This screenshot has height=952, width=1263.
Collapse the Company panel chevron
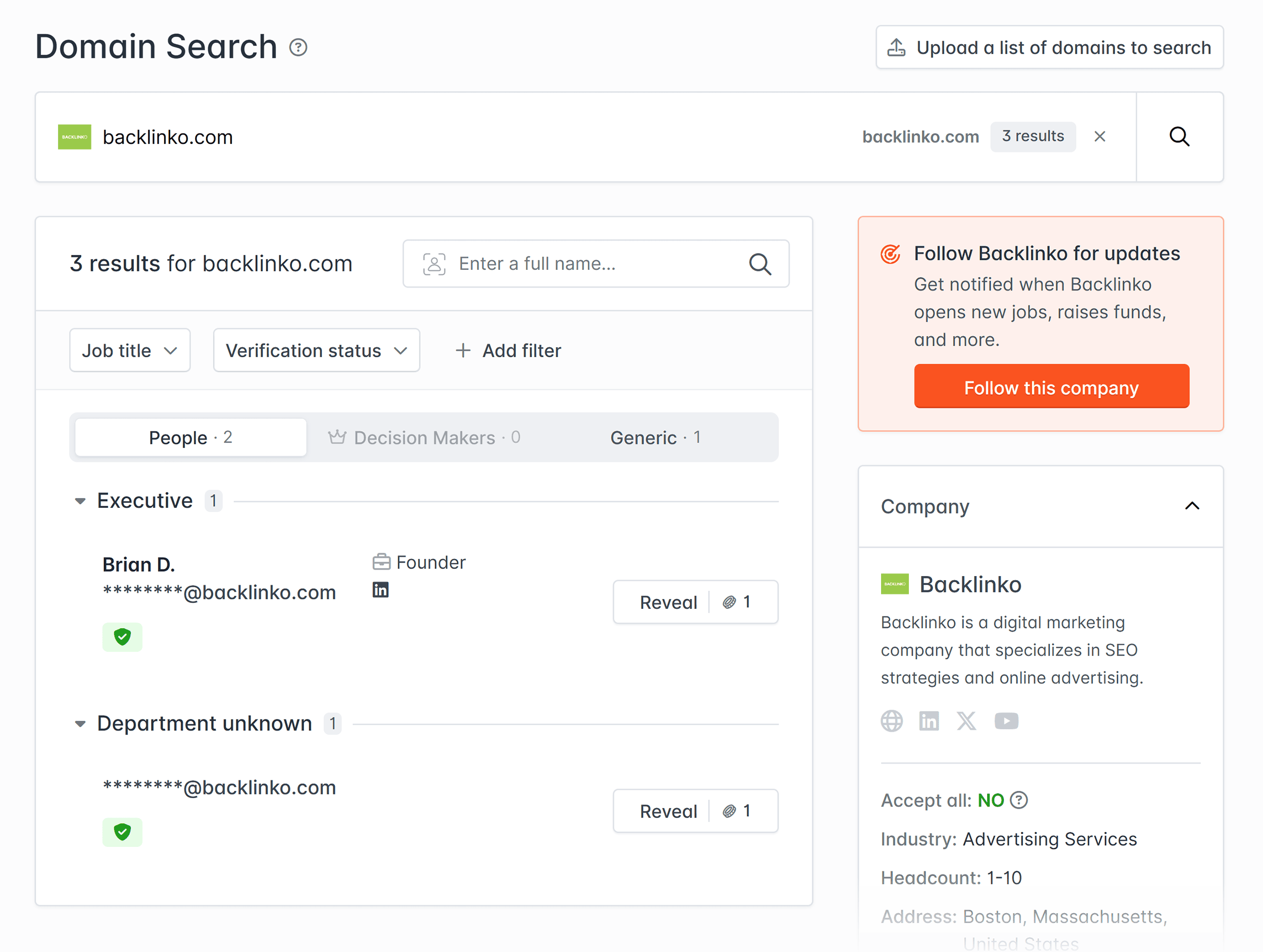tap(1192, 506)
